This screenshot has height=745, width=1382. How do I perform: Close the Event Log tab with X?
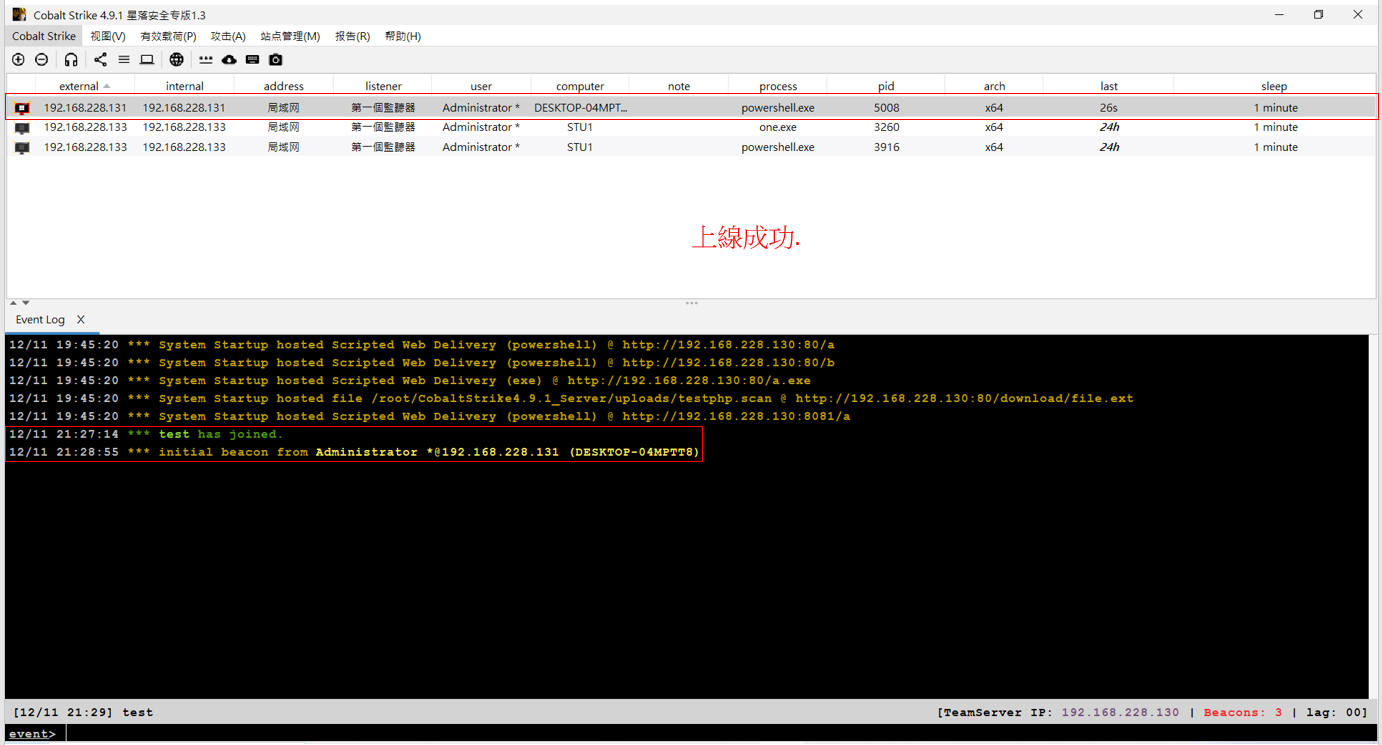point(81,320)
